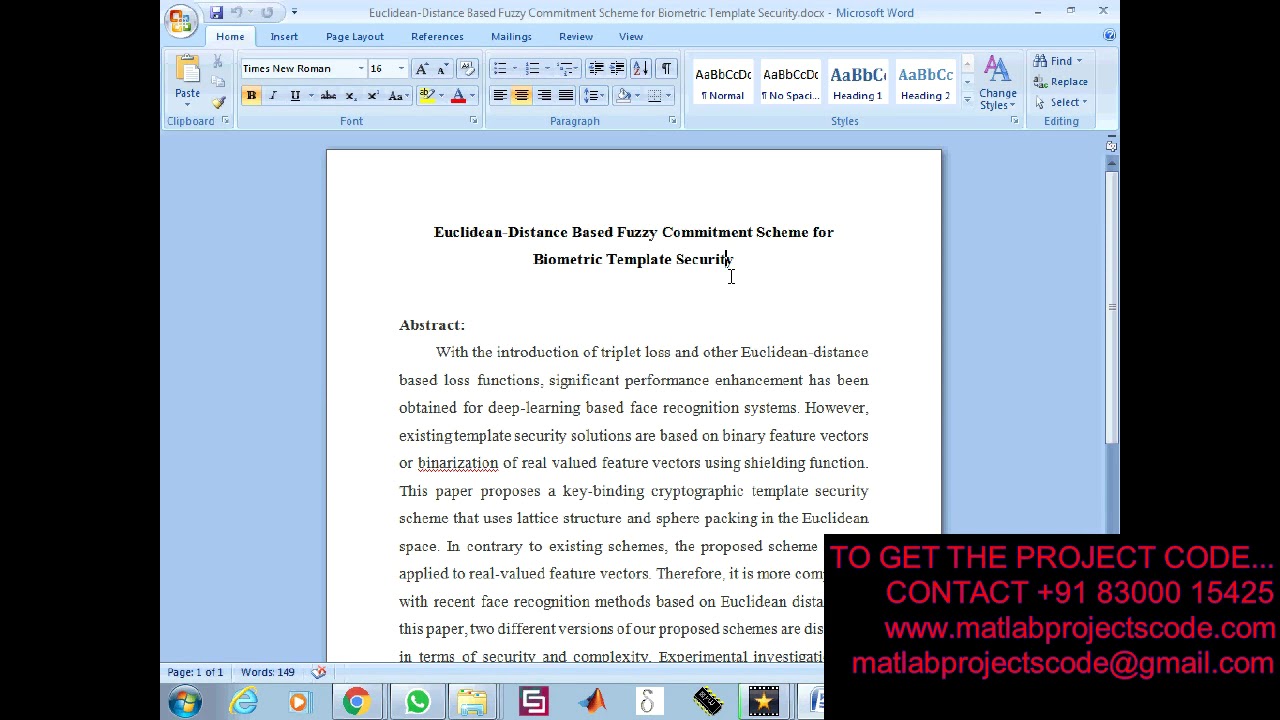Click the Replace button in Editing group
1280x720 pixels.
[x=1061, y=82]
